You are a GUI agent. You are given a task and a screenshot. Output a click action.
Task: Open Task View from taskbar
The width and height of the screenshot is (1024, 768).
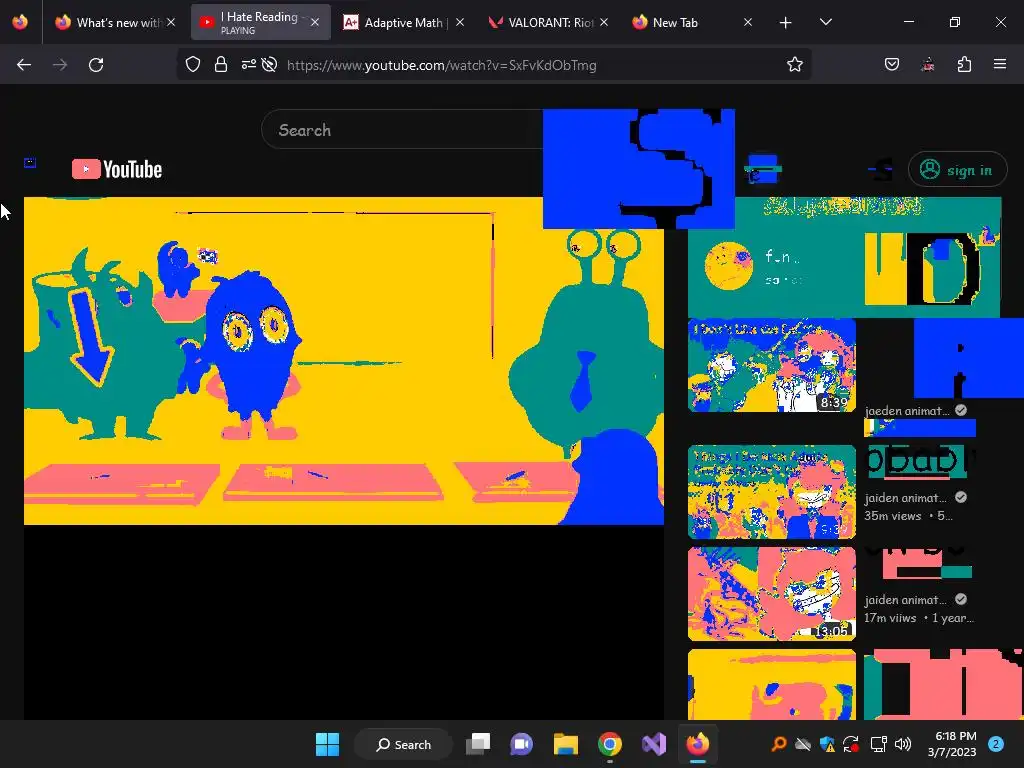pos(478,744)
